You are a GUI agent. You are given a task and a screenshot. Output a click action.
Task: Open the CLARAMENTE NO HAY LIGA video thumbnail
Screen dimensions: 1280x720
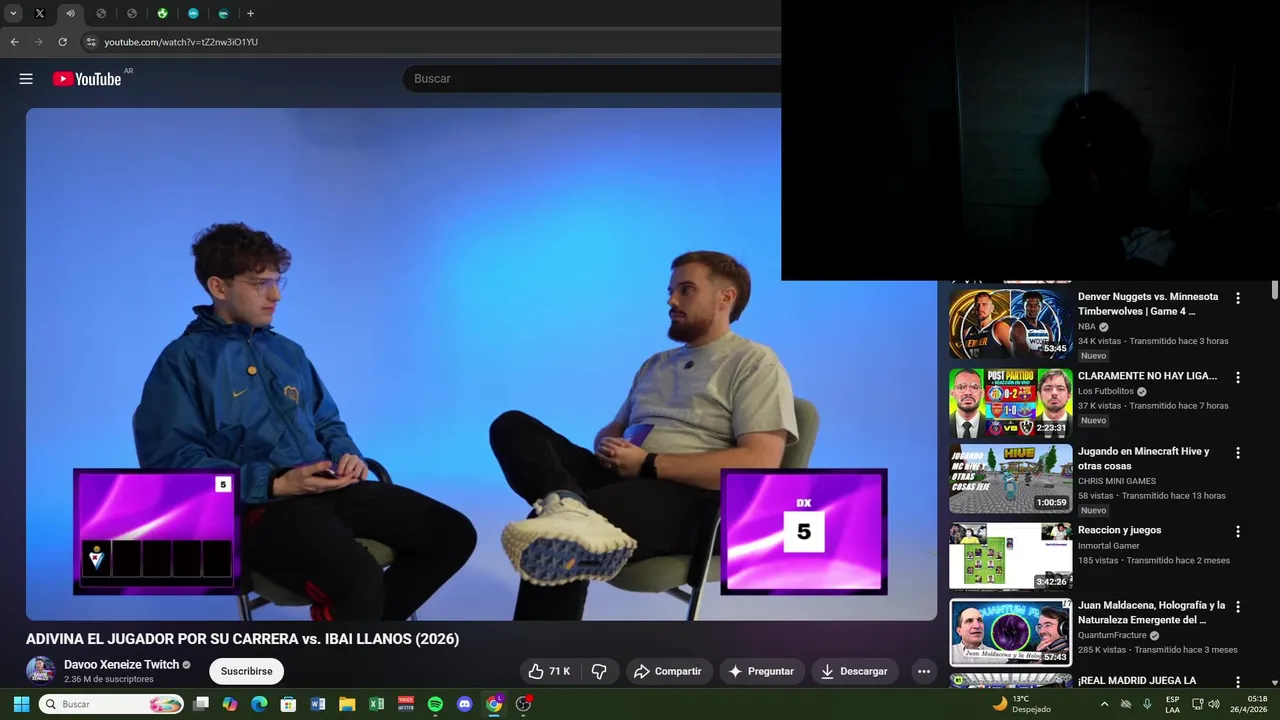1010,403
